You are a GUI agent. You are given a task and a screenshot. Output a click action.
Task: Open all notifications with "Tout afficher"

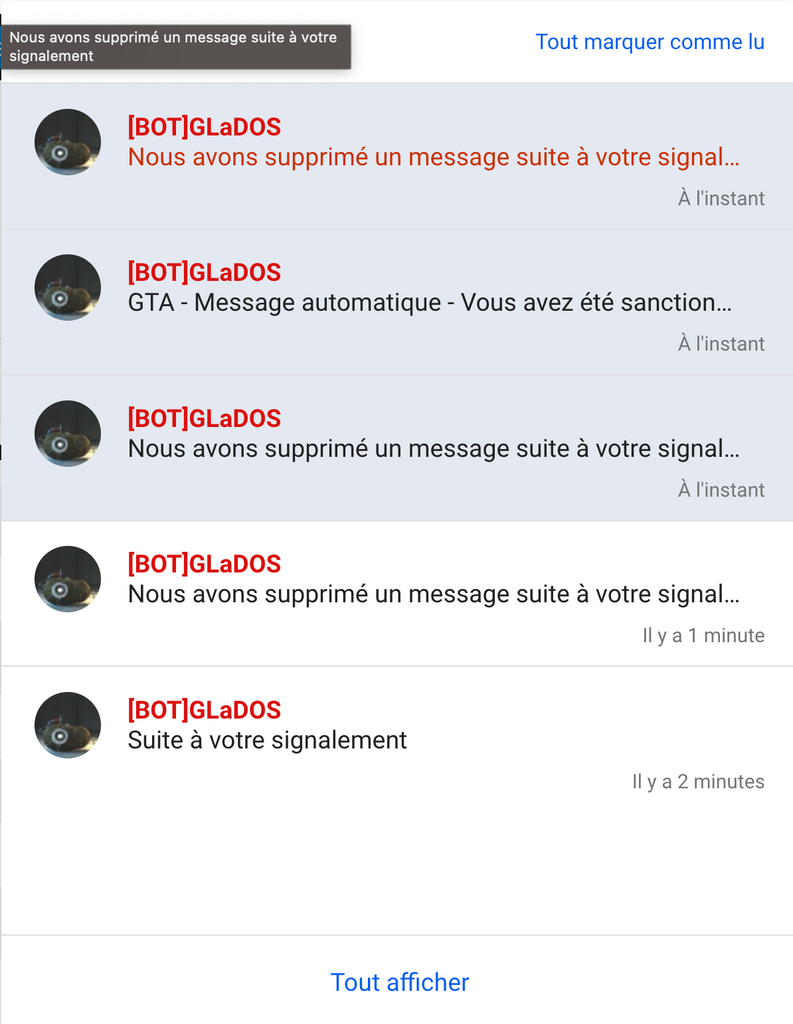pyautogui.click(x=399, y=982)
